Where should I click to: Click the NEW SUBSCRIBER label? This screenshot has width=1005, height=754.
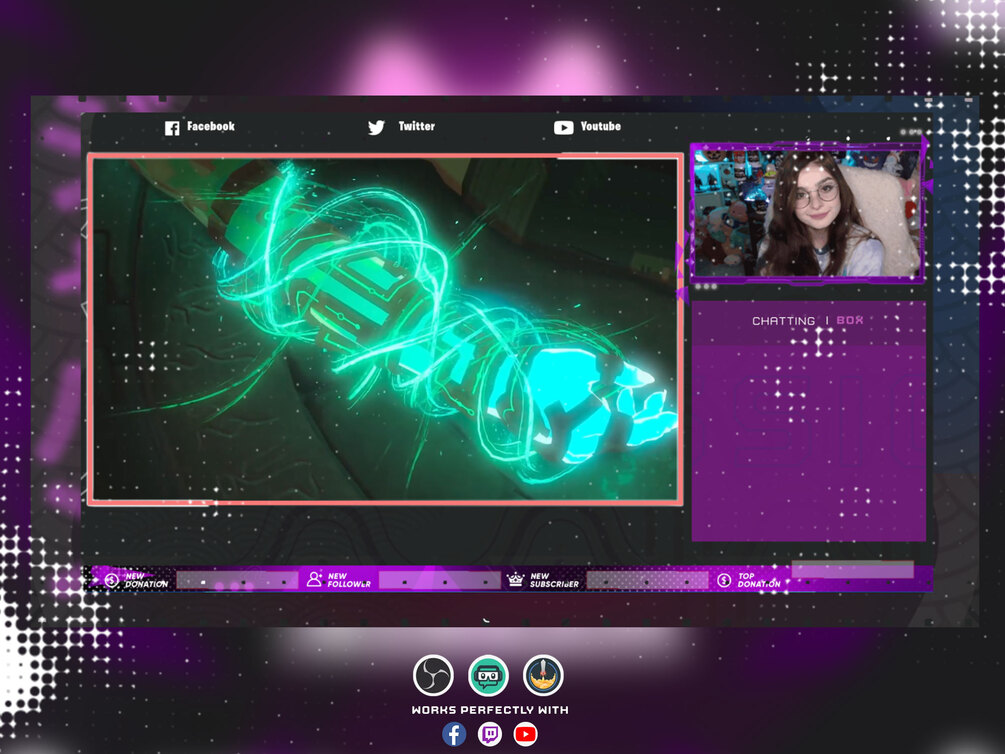click(554, 580)
